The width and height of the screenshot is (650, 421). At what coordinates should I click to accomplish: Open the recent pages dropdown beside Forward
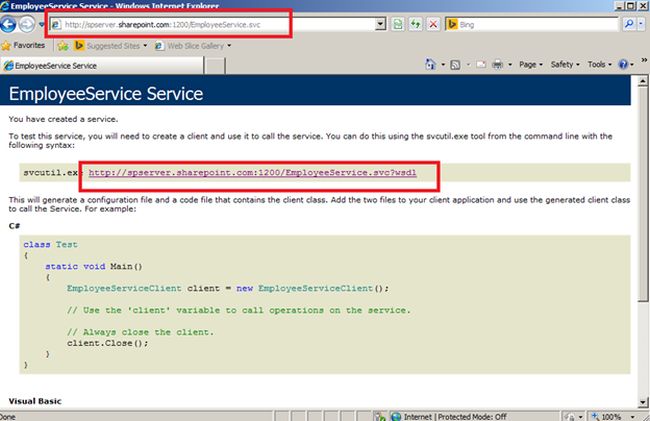[41, 24]
